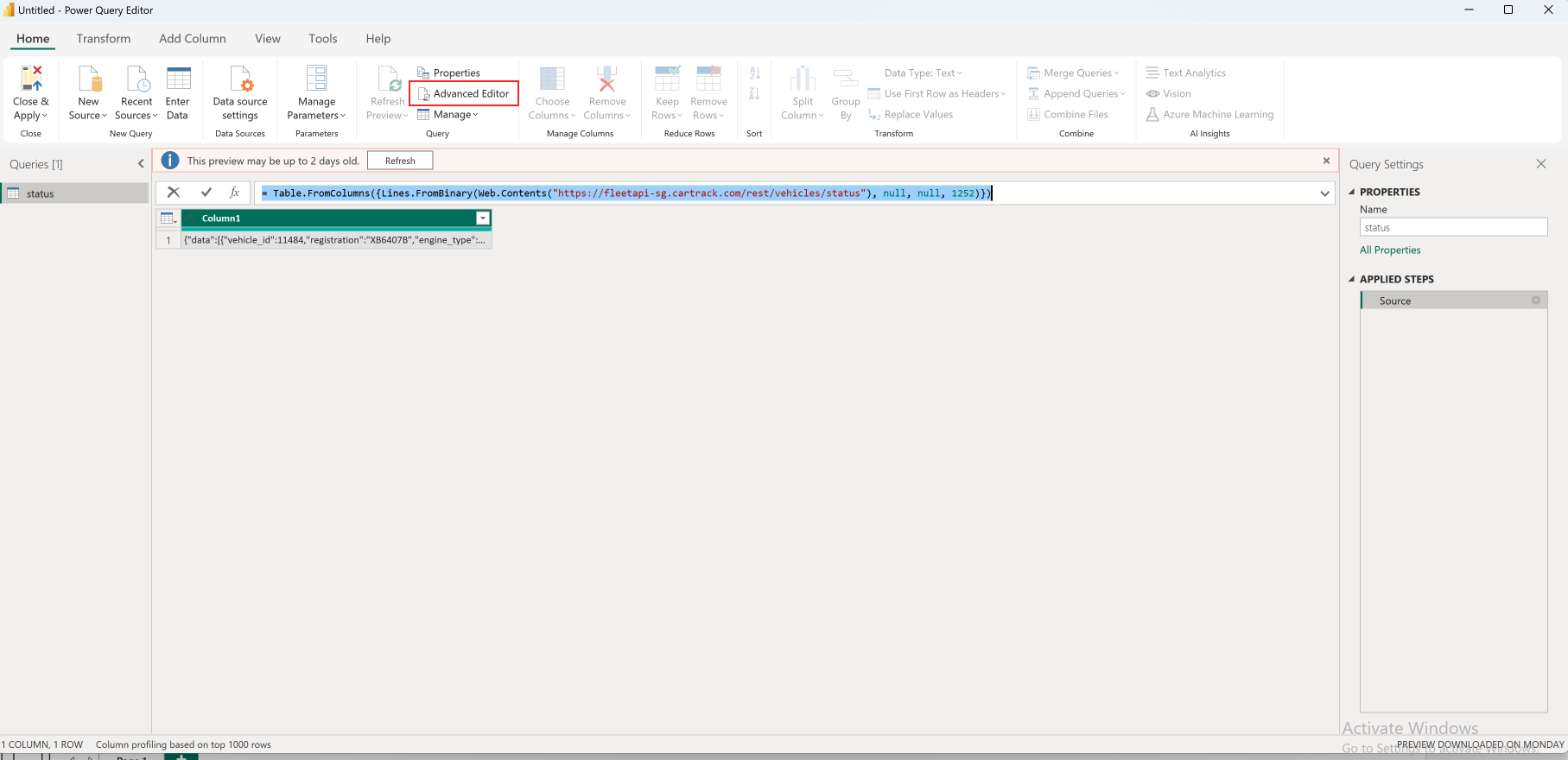Click the Refresh button in notification bar

400,161
